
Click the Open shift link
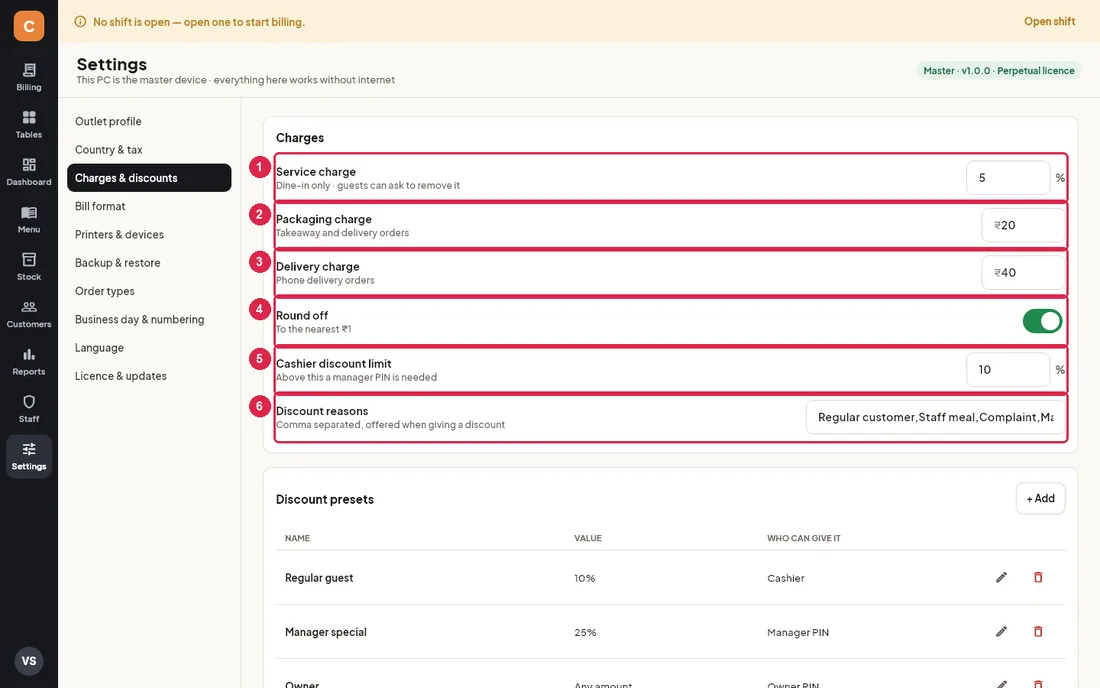tap(1049, 22)
